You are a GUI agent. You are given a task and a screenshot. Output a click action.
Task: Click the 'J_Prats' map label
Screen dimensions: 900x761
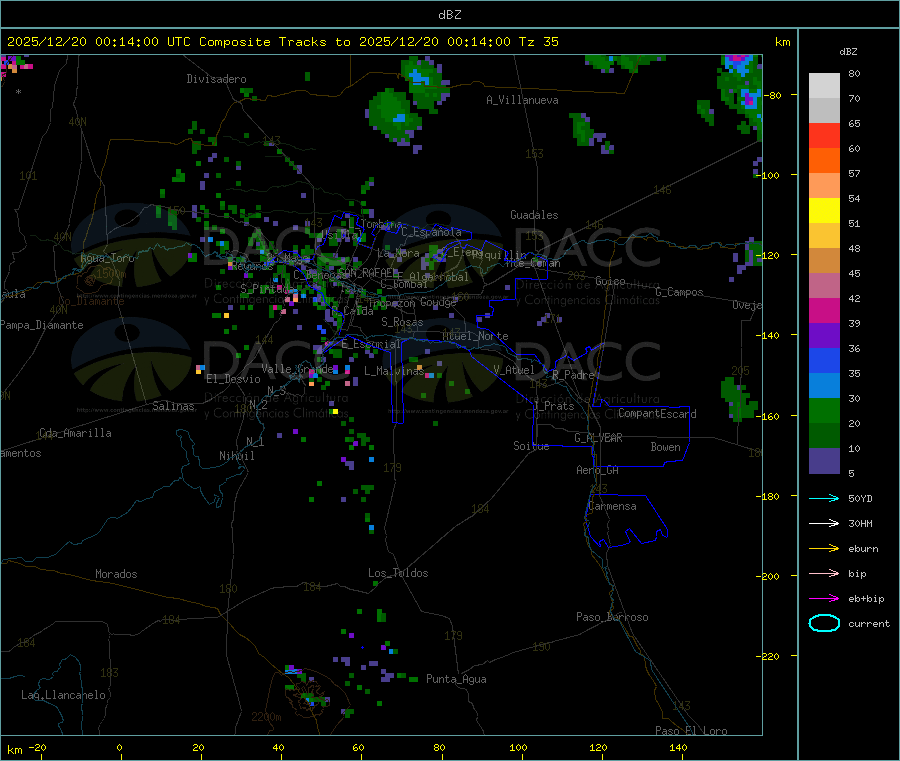(553, 406)
